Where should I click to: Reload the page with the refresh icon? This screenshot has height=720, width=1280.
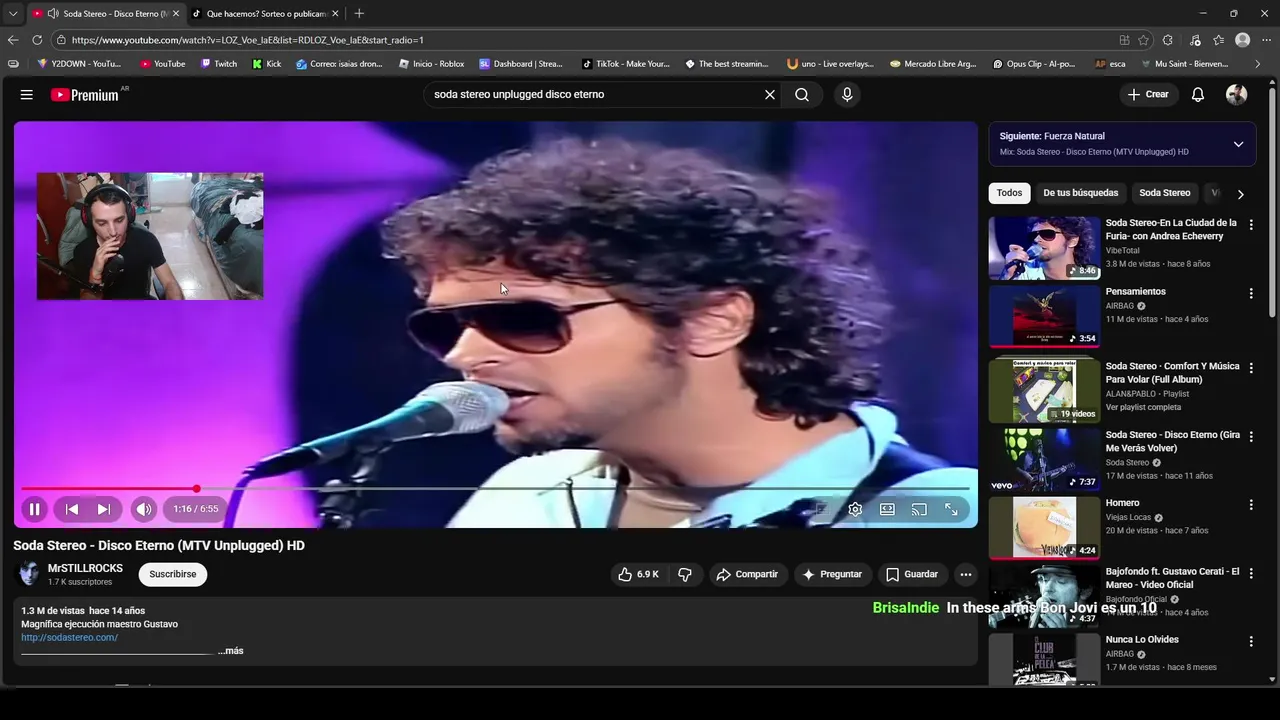click(x=37, y=40)
